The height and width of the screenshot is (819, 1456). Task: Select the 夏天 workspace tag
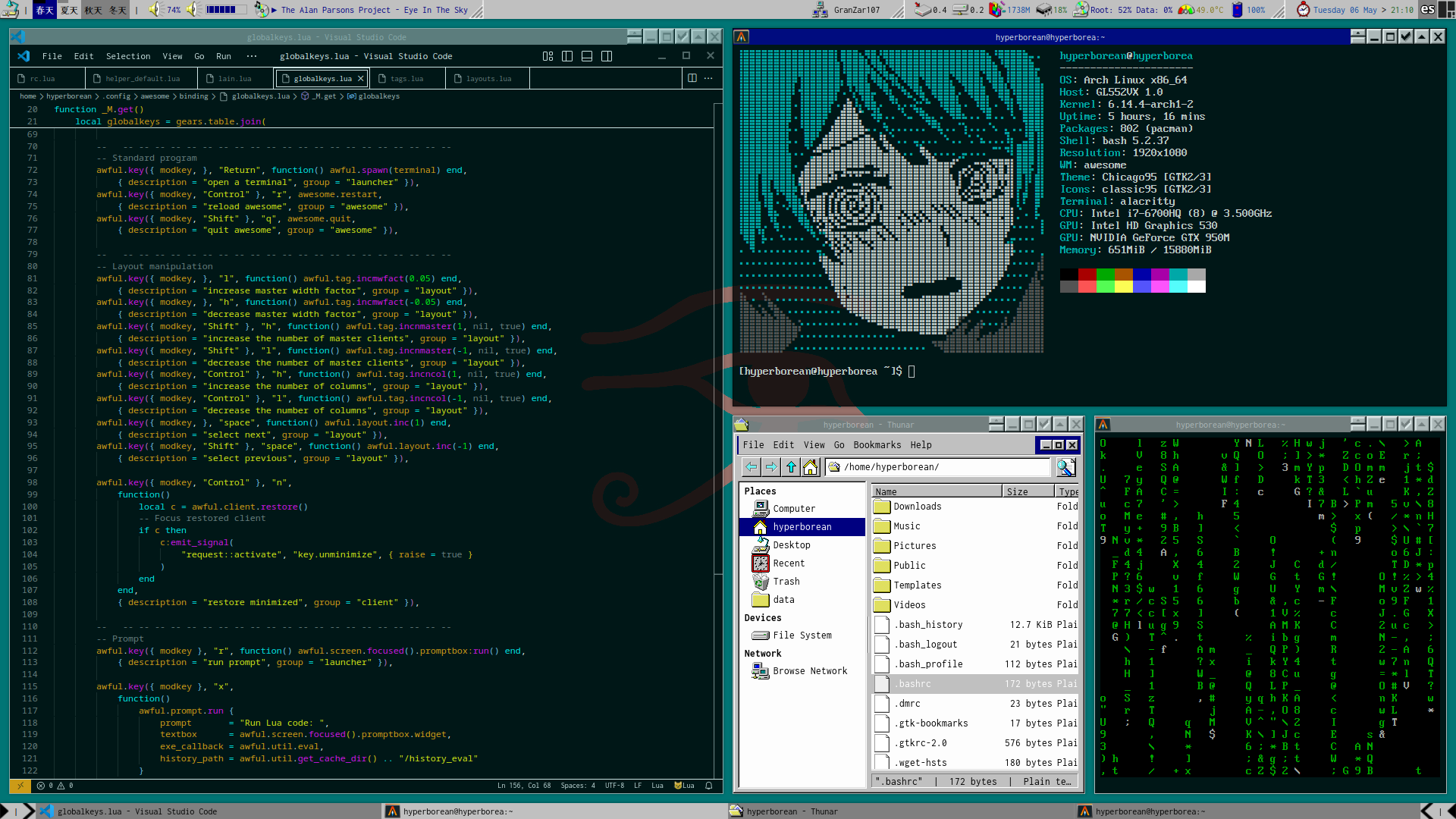coord(69,10)
